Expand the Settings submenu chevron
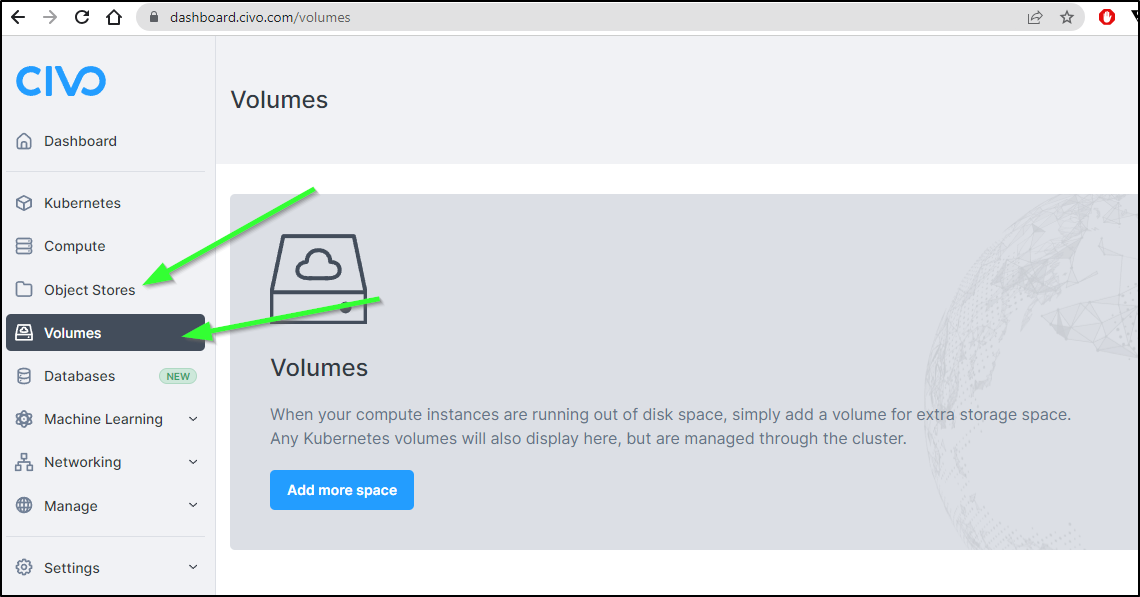Screen dimensions: 1140x597 (193, 567)
